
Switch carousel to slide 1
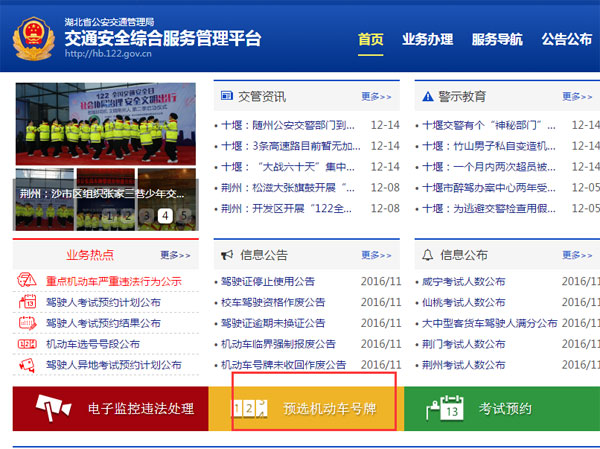point(109,216)
